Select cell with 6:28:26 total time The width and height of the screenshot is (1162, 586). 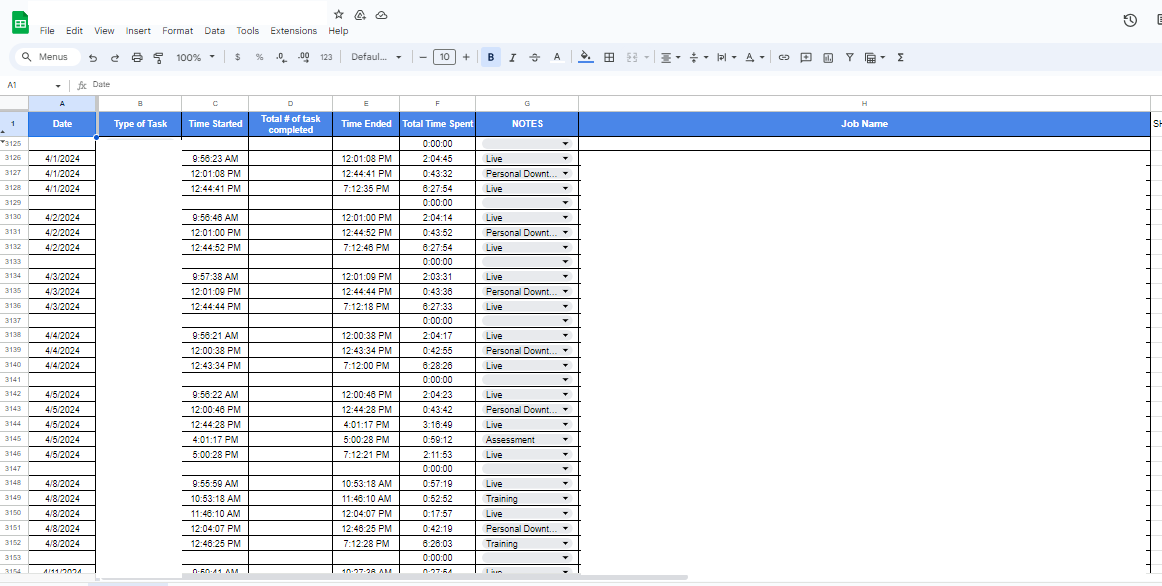pos(437,365)
